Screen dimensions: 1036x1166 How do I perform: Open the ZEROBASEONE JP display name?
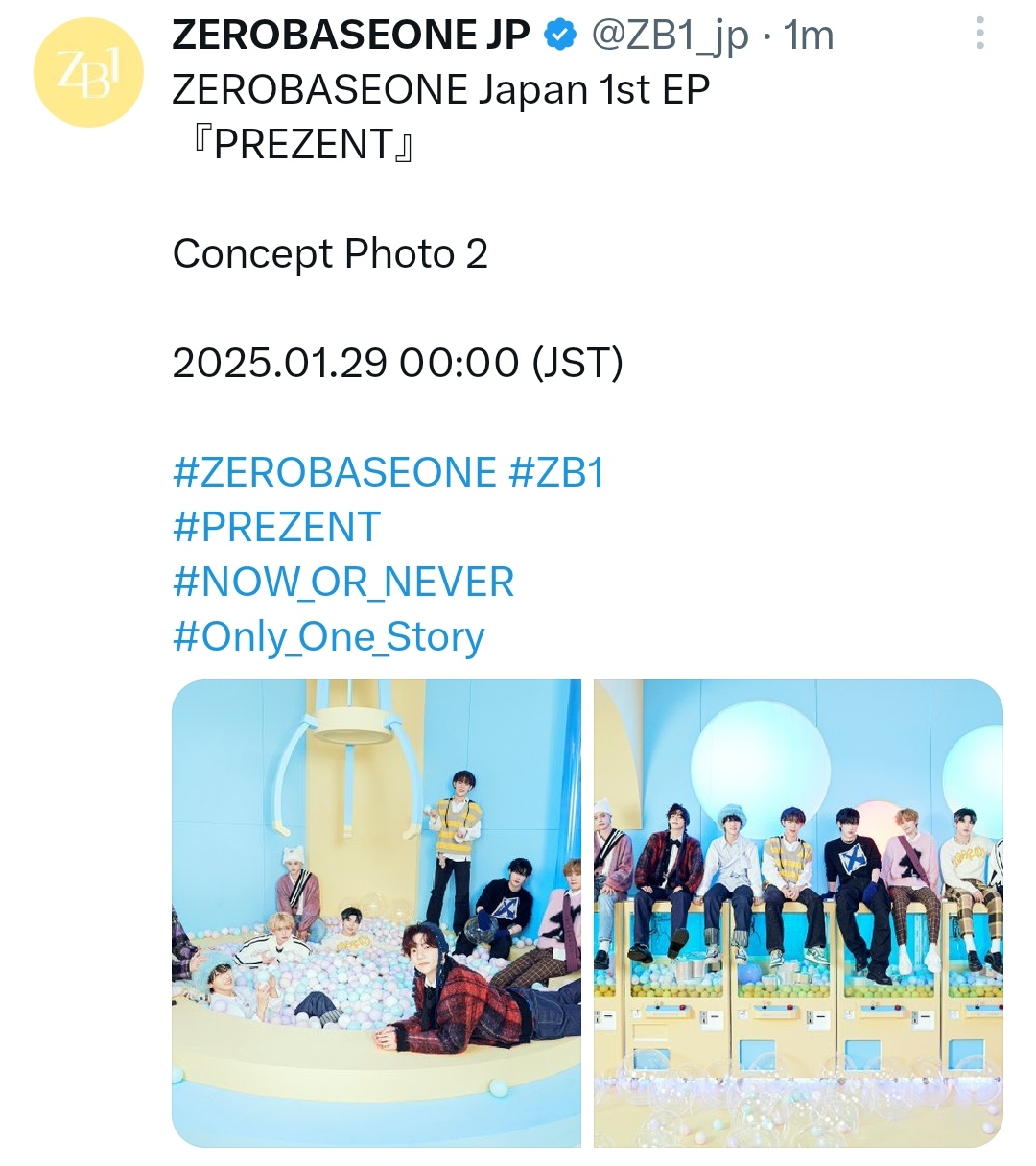[351, 36]
